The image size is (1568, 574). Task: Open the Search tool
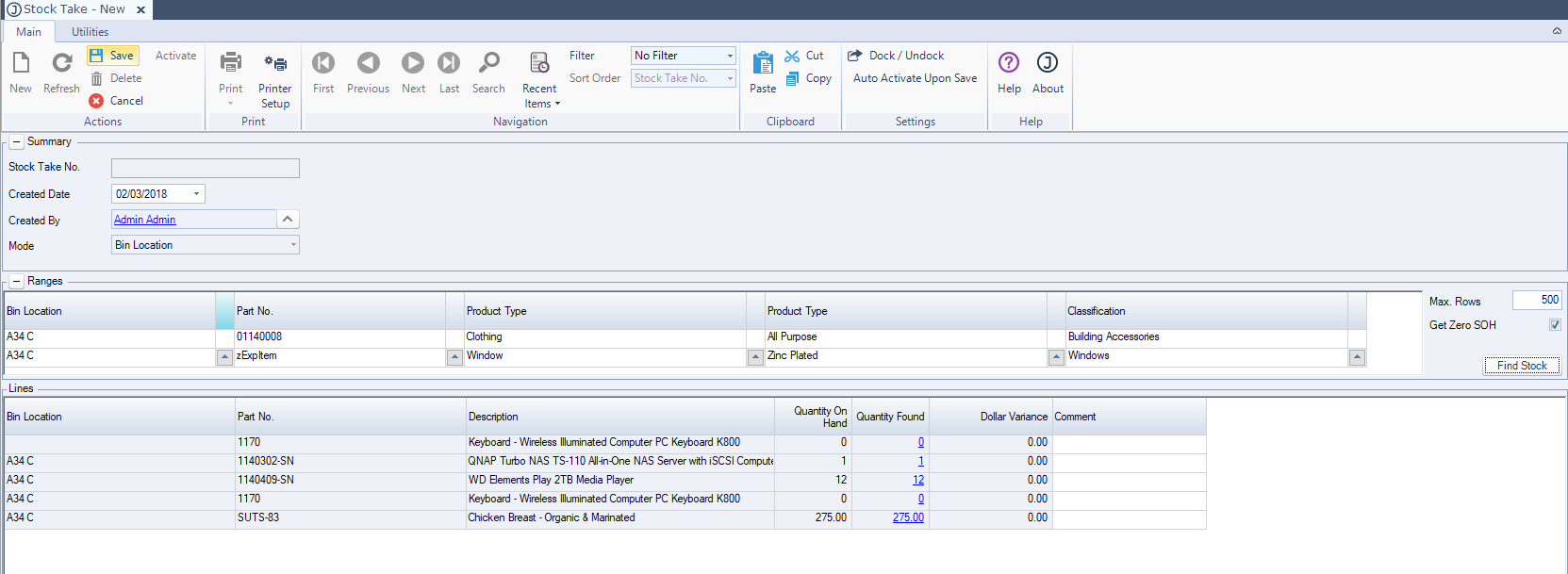point(488,63)
